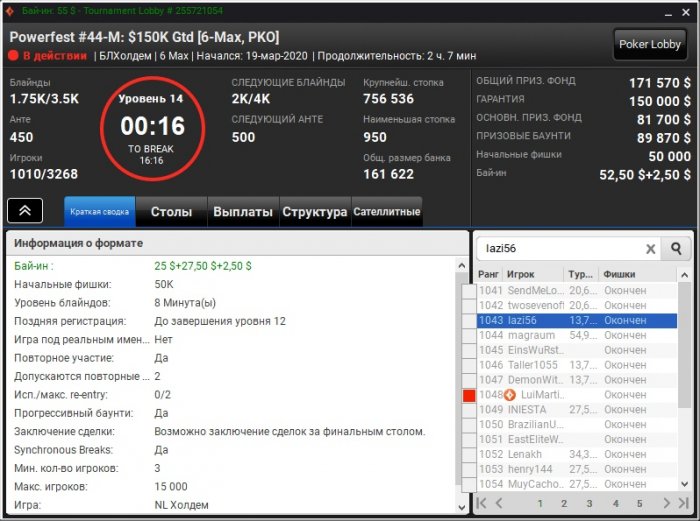
Task: Click the players count 1010/3268
Action: (x=44, y=174)
